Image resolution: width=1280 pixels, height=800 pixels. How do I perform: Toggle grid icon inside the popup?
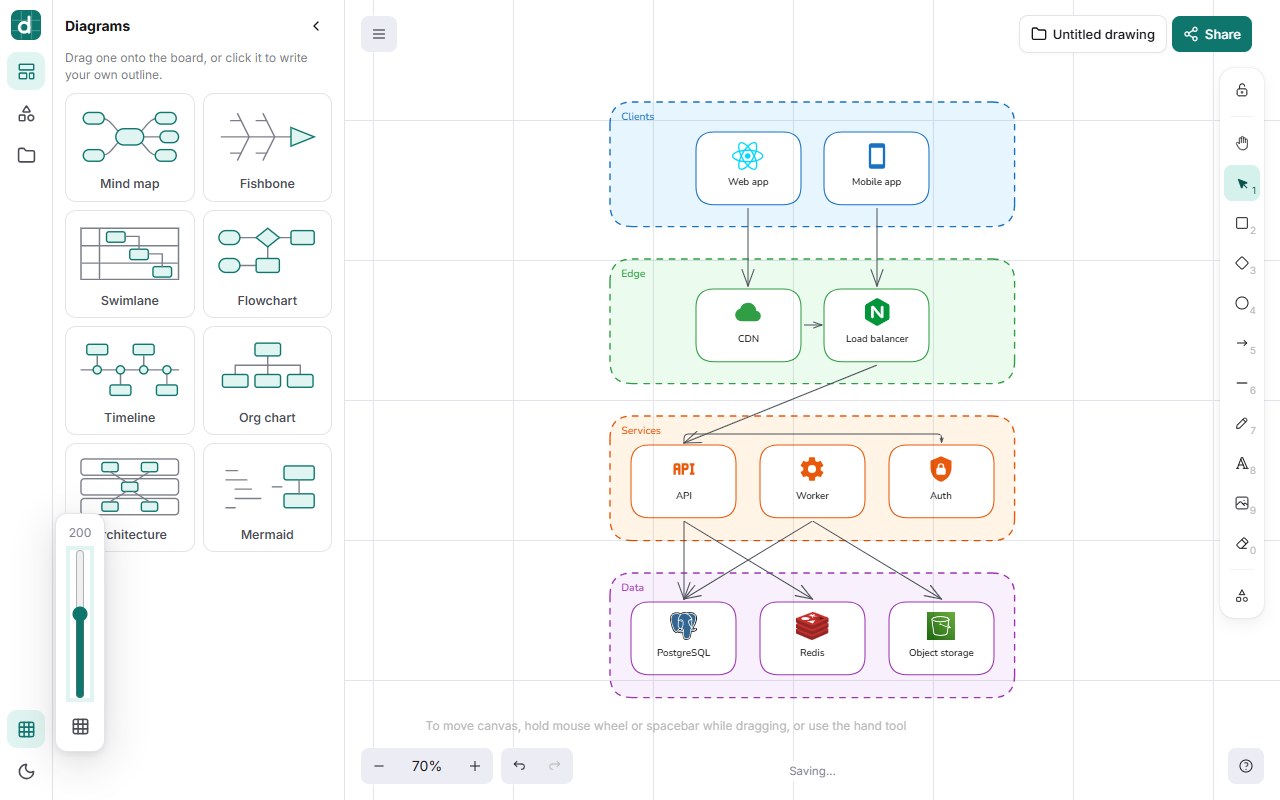(x=80, y=727)
